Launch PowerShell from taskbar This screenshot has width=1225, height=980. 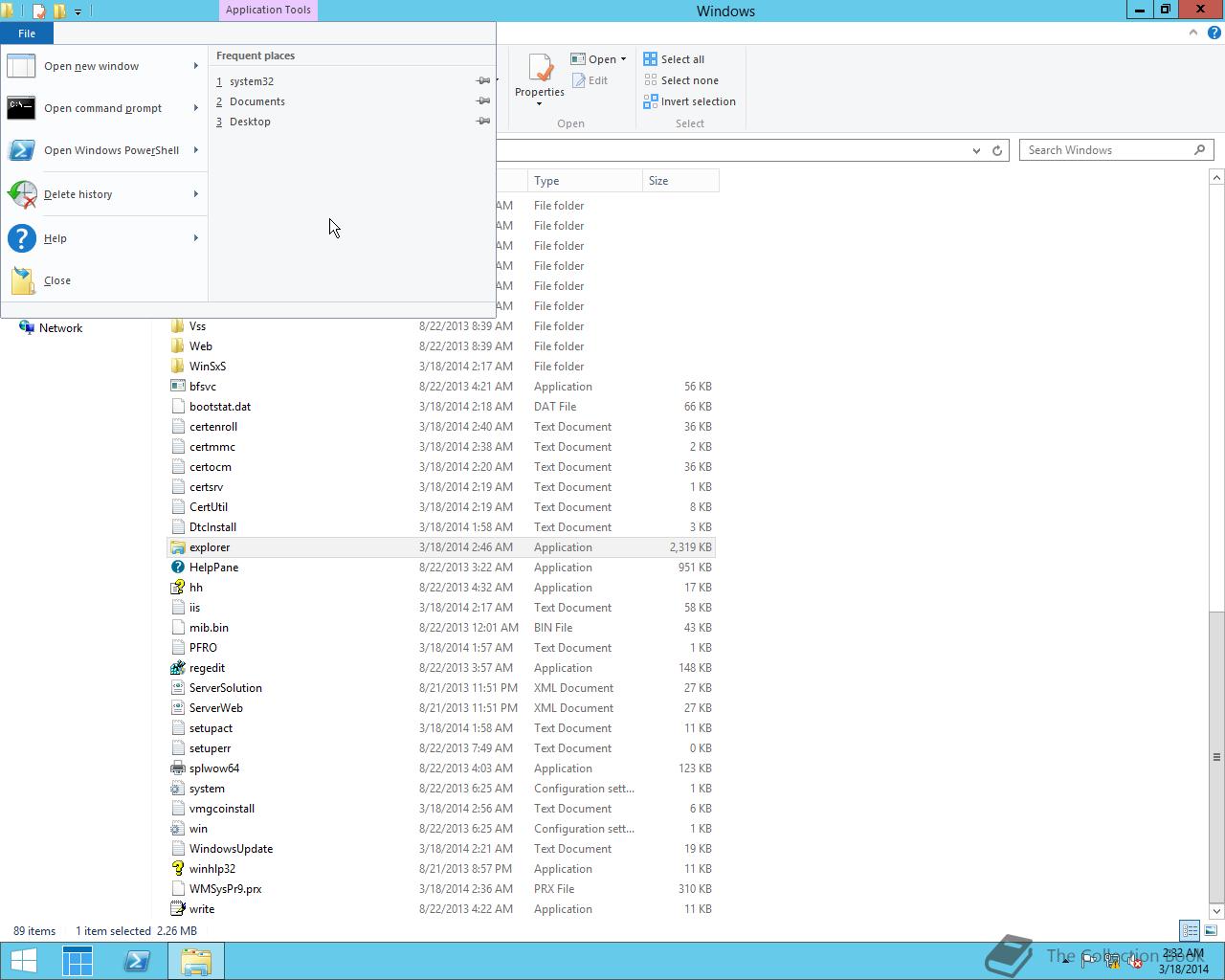pyautogui.click(x=137, y=961)
